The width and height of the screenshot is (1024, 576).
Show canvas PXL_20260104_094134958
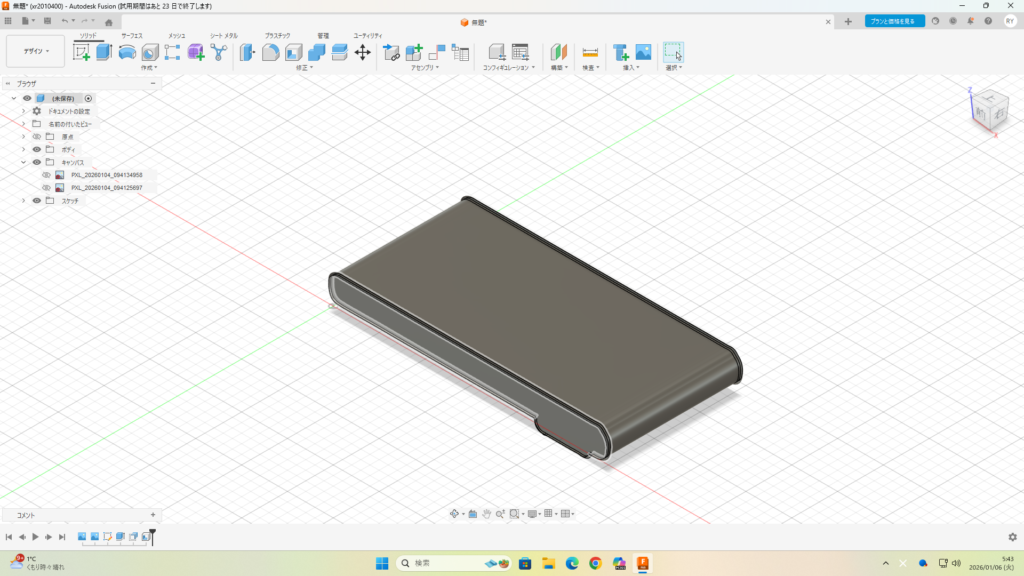pos(46,175)
